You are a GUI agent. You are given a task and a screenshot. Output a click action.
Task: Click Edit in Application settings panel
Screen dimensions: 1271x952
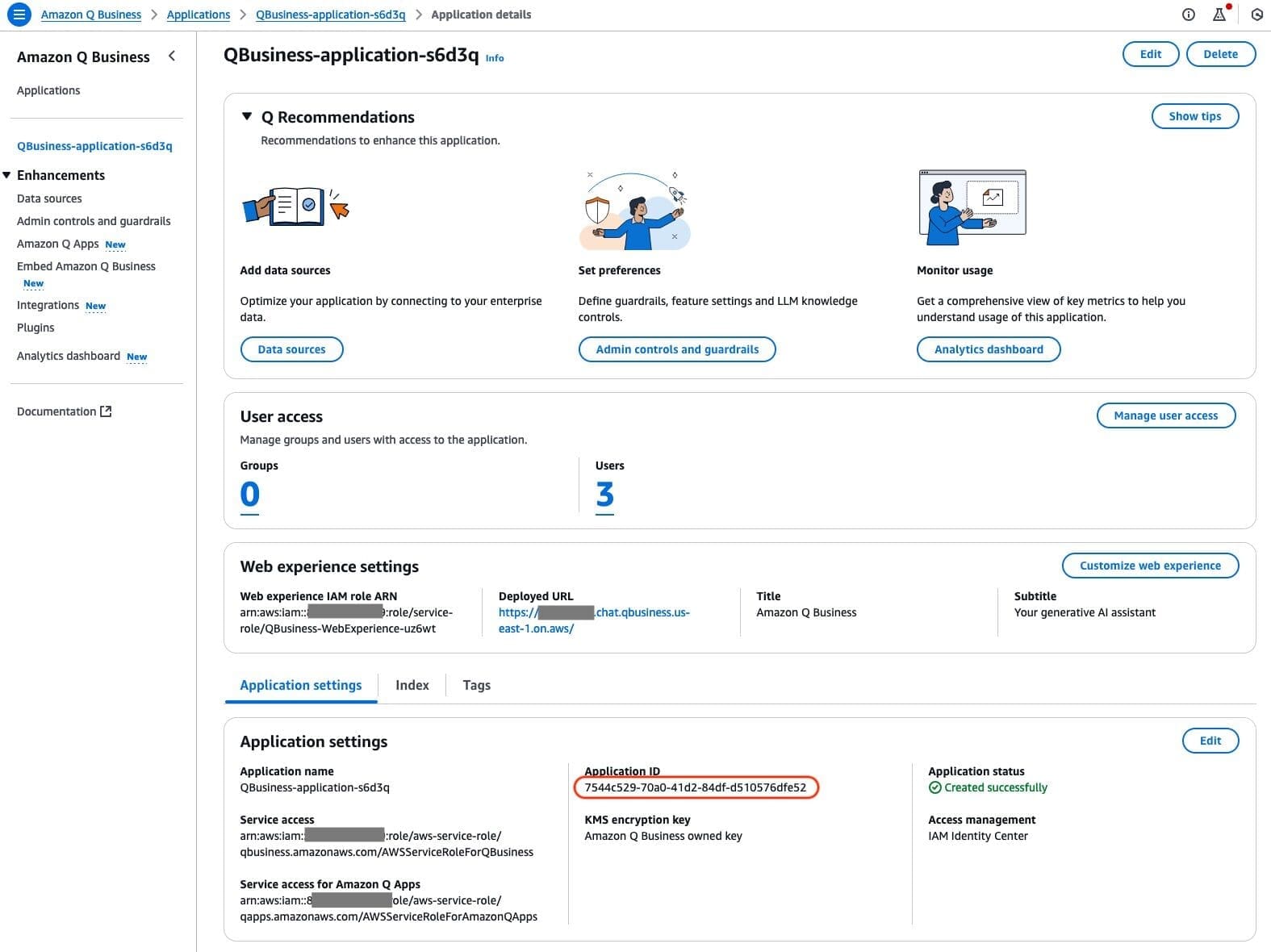point(1210,741)
